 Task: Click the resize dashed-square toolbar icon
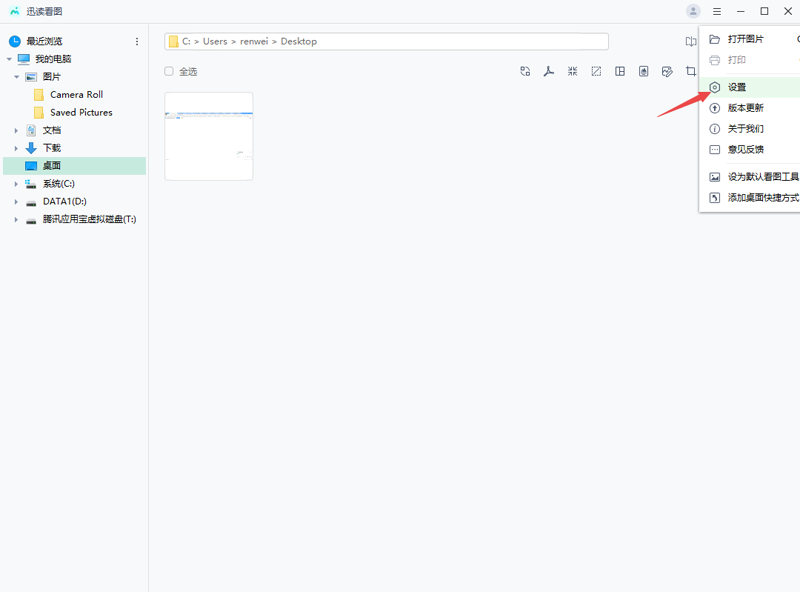(x=596, y=71)
